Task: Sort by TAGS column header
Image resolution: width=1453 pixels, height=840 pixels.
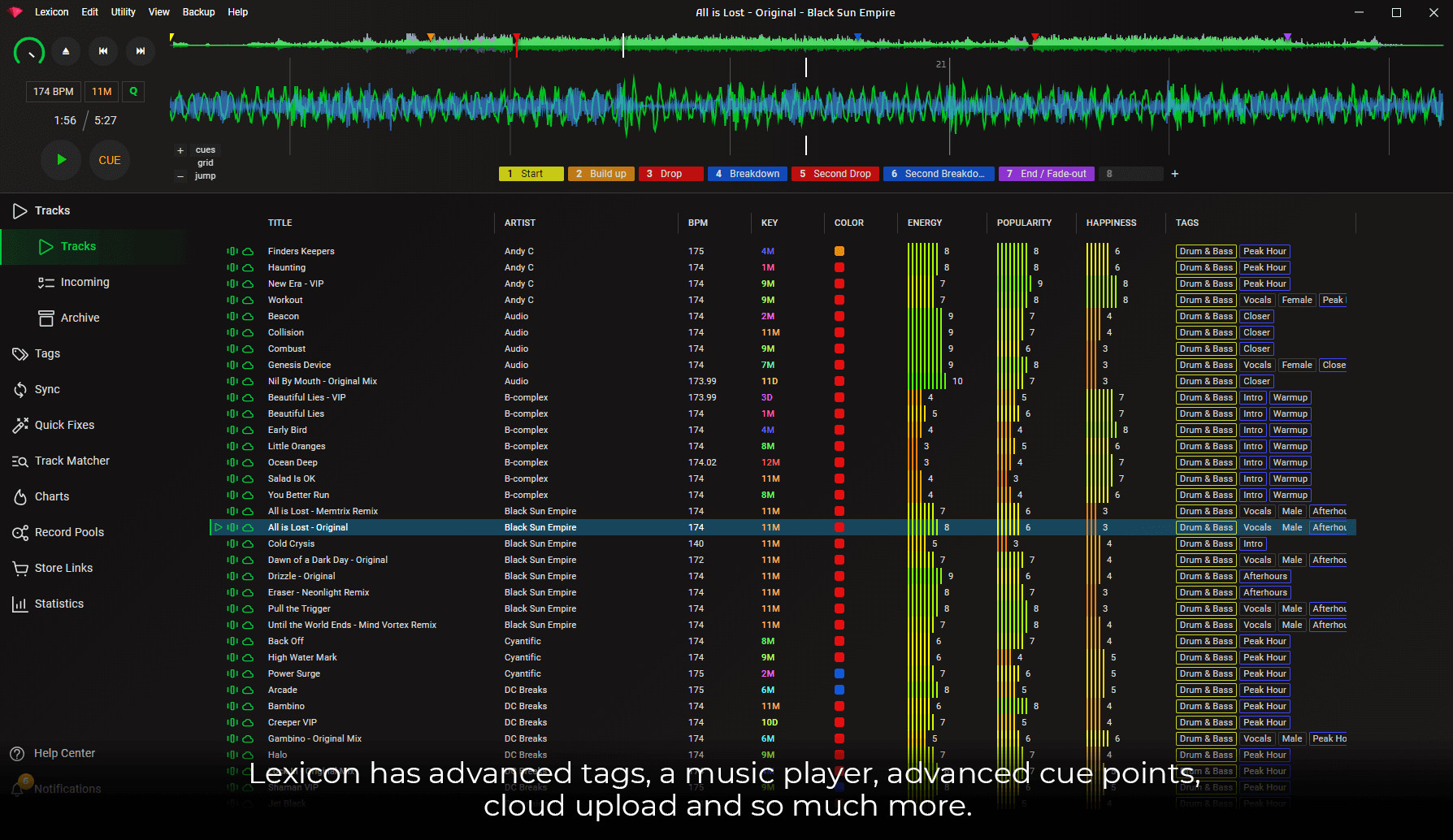Action: (x=1186, y=223)
